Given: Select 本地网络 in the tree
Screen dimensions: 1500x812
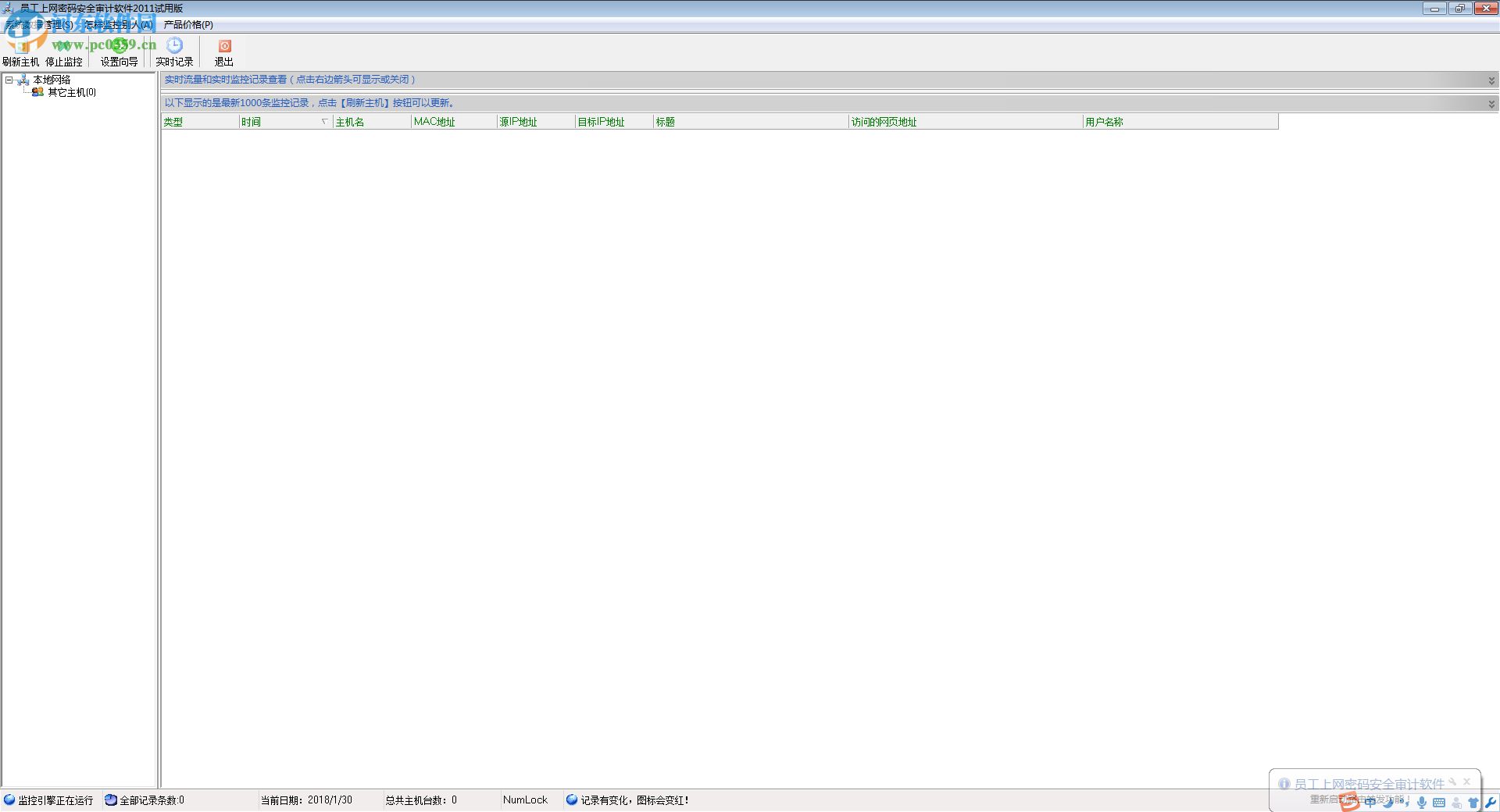Looking at the screenshot, I should (52, 80).
